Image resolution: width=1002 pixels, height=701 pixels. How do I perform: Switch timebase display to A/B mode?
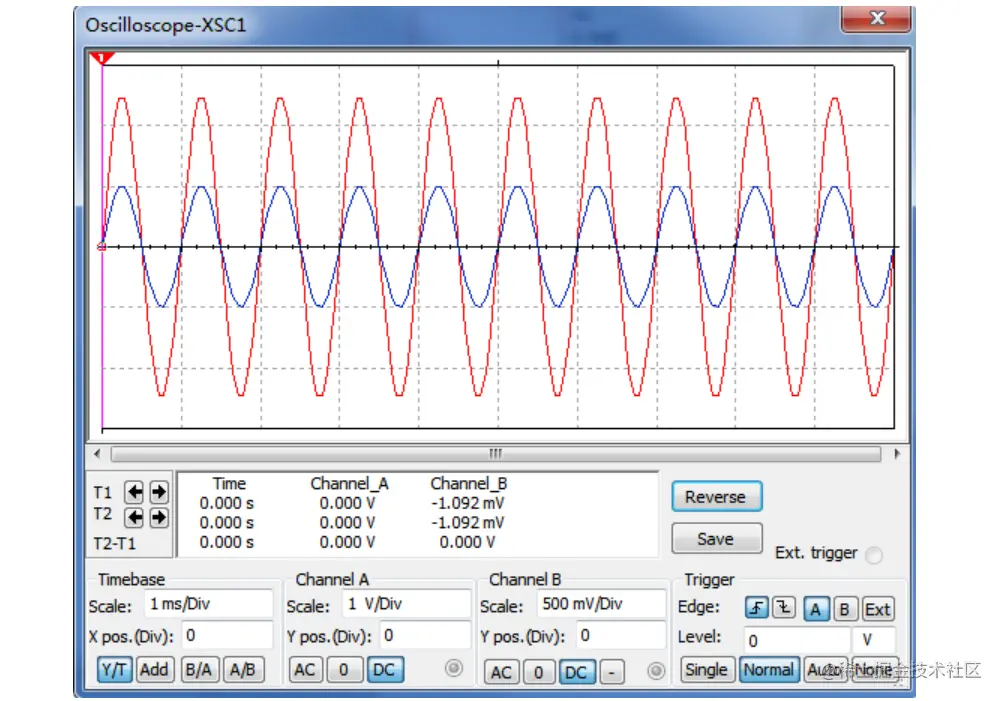tap(243, 670)
